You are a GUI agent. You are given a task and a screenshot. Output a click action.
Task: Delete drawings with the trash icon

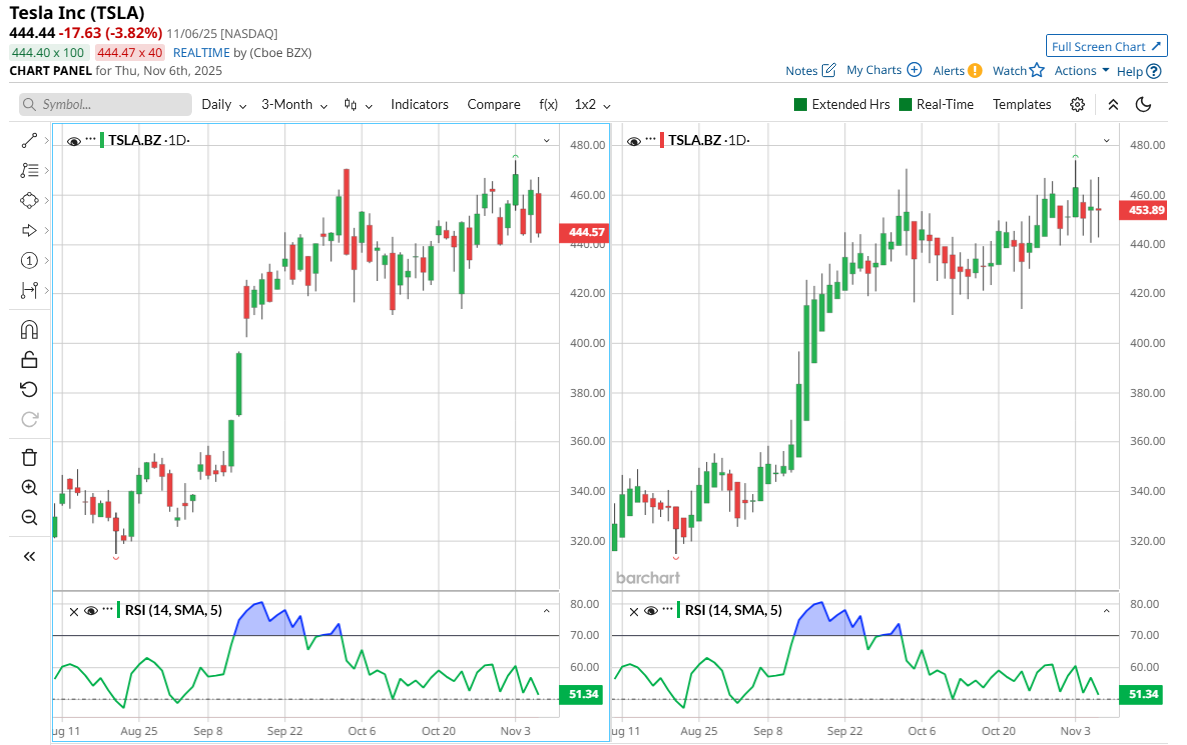[30, 457]
